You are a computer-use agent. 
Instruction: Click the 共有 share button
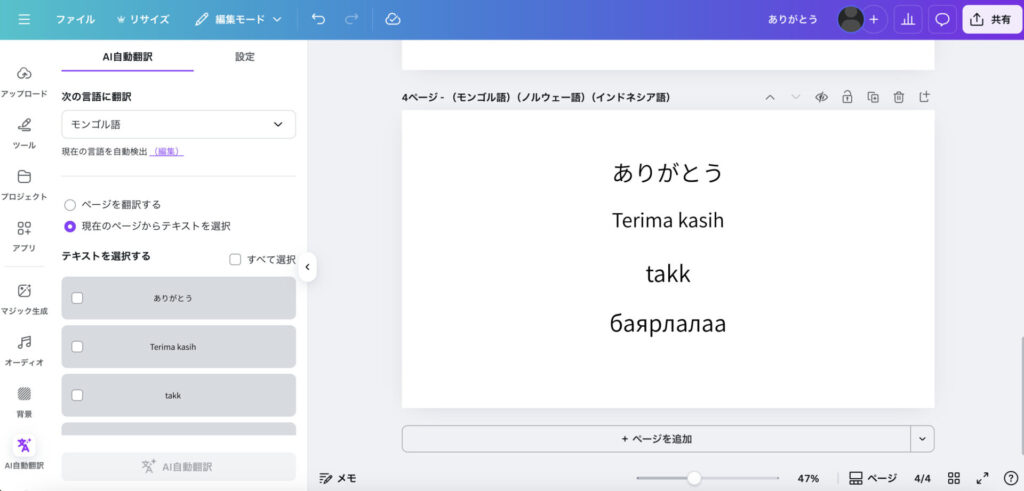(x=991, y=19)
